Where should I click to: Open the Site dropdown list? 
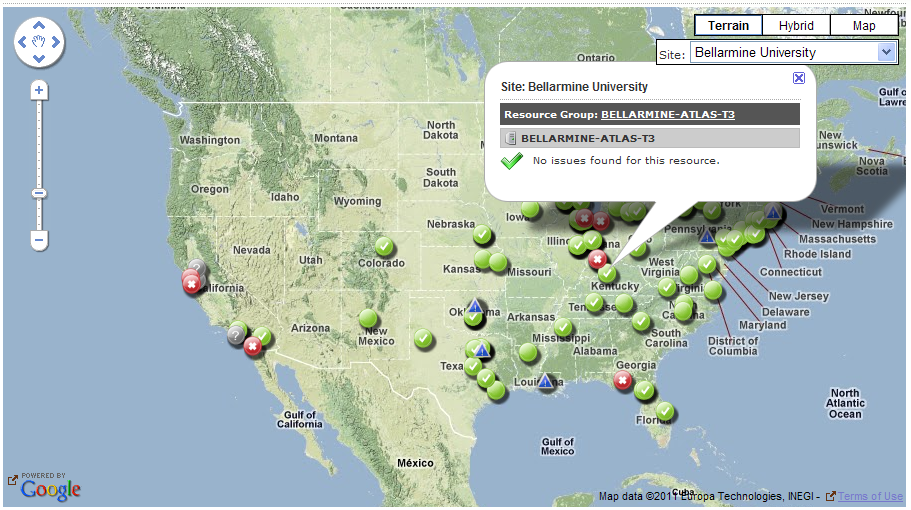tap(792, 52)
